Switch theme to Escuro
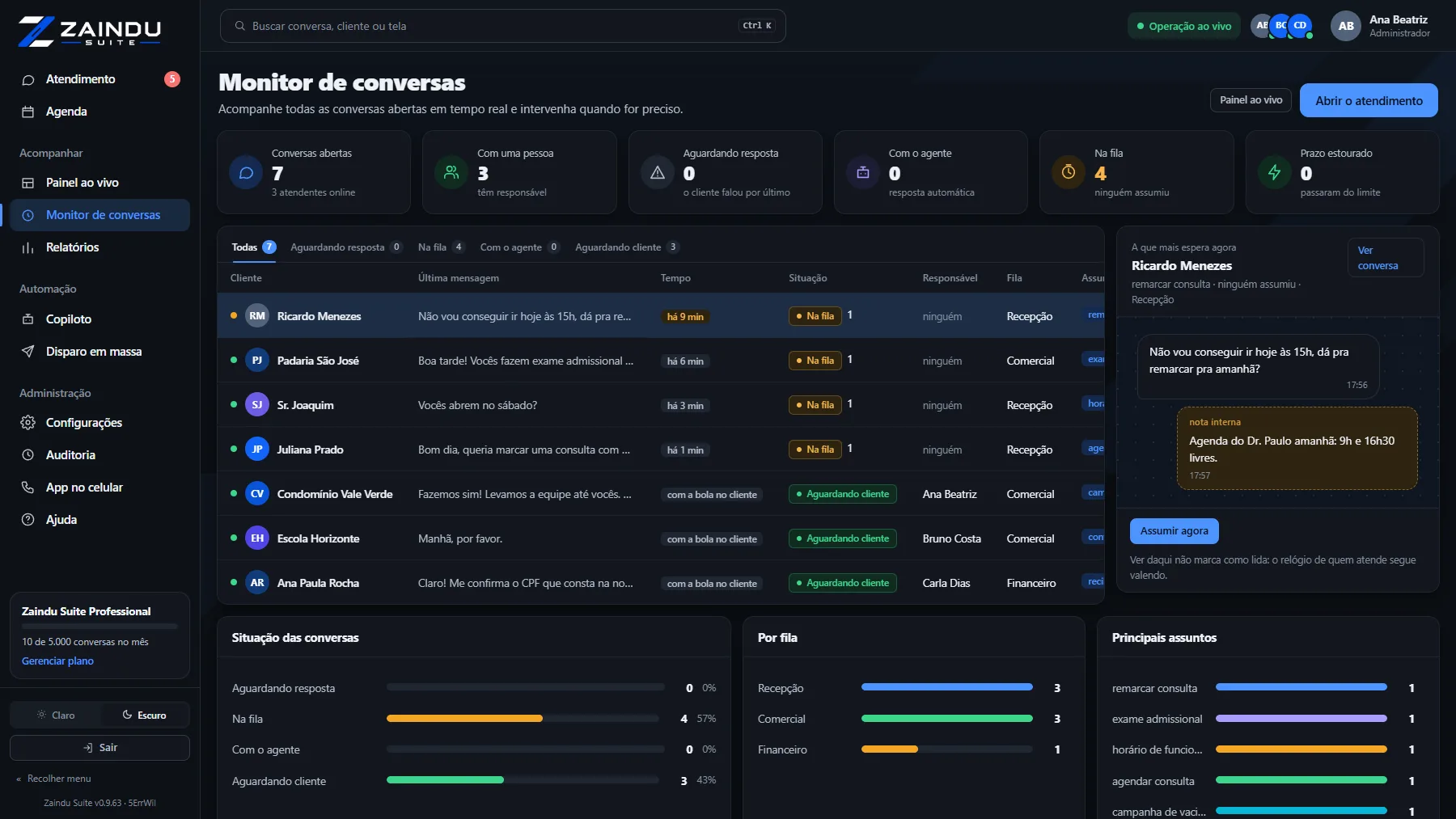 point(144,715)
